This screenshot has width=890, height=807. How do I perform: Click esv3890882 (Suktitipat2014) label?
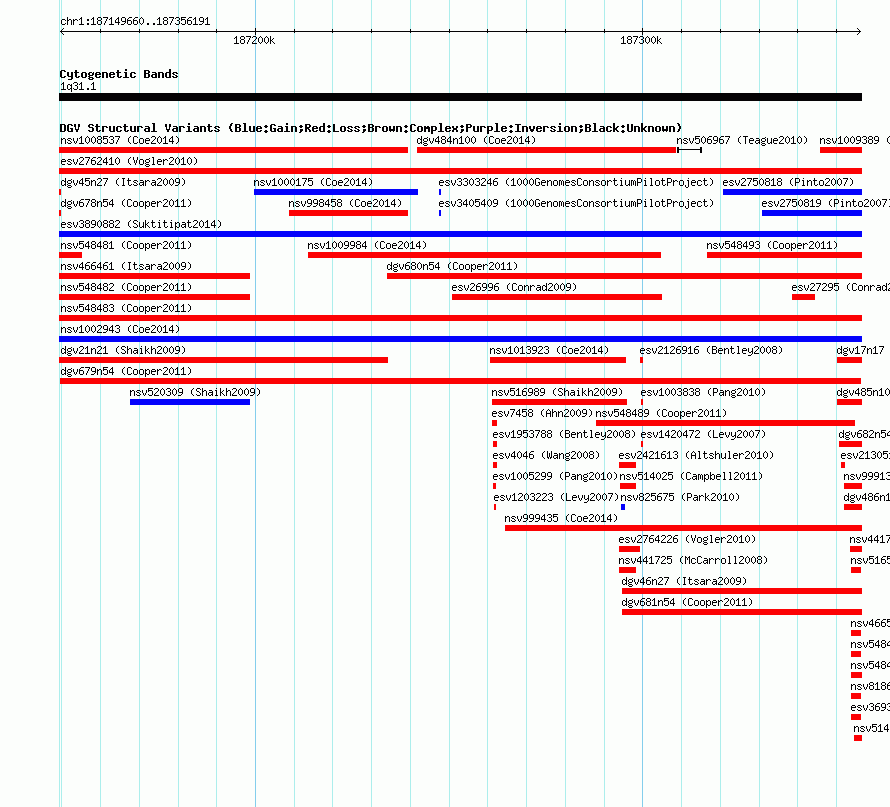point(141,224)
